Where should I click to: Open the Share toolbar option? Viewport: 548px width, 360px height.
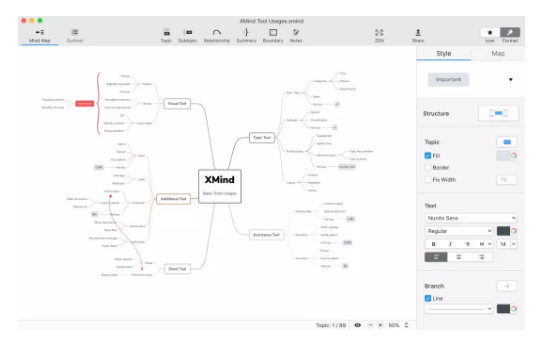point(418,36)
